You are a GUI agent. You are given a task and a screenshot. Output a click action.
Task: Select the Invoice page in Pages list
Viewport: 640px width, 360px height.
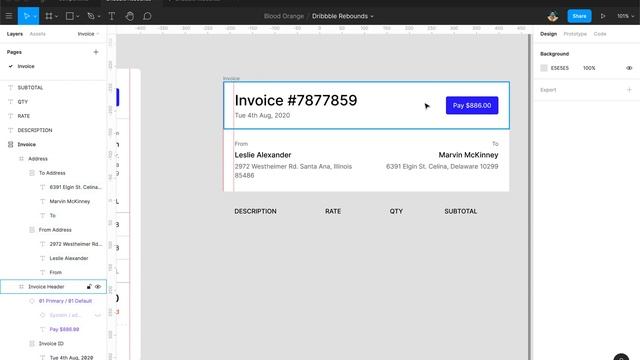click(x=26, y=66)
